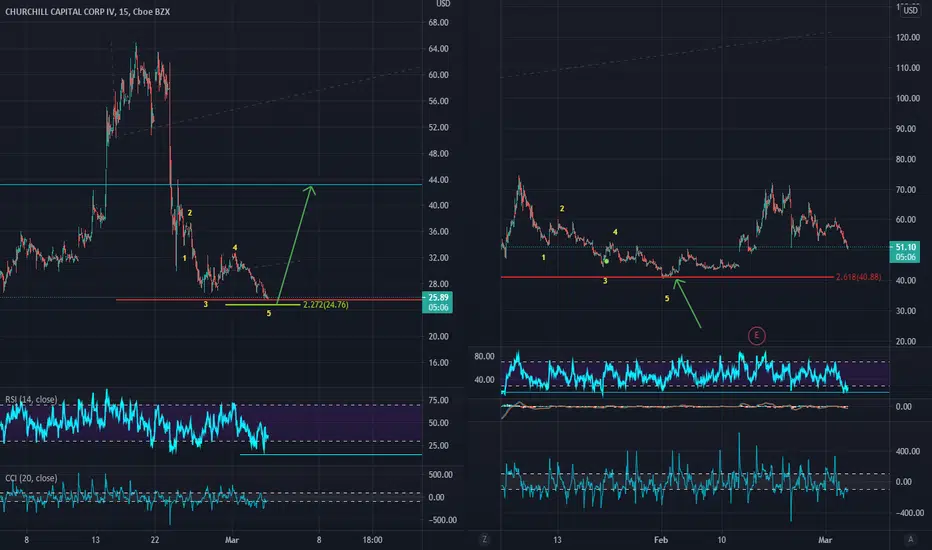
Task: Open the USD currency selector on right chart
Action: [910, 11]
